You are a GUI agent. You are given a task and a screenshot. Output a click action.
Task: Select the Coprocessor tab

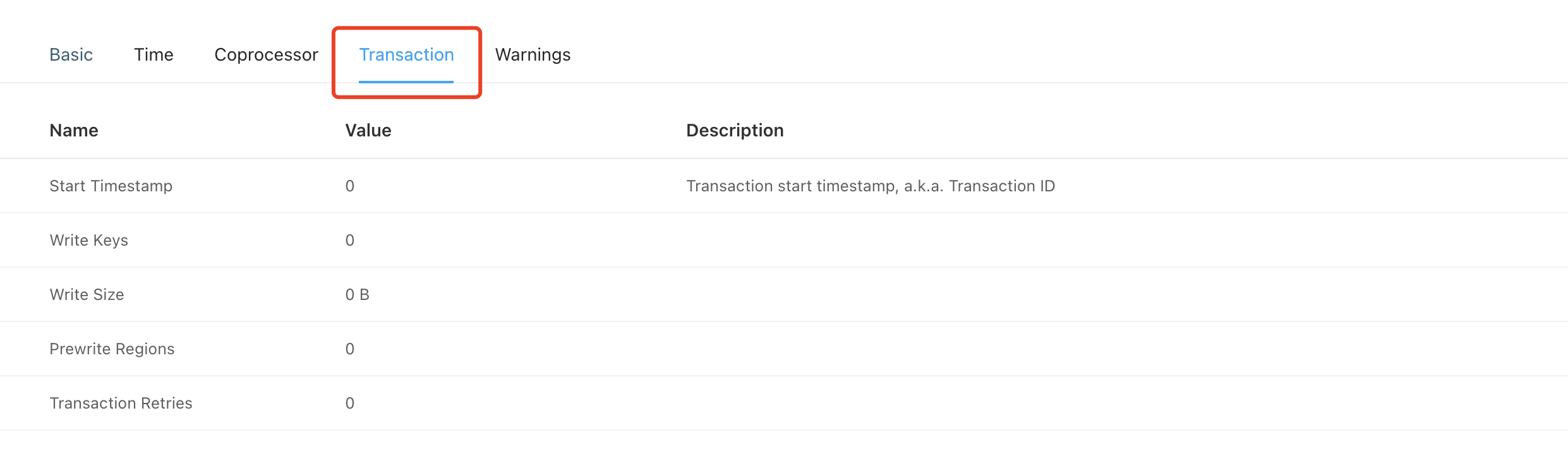point(266,55)
